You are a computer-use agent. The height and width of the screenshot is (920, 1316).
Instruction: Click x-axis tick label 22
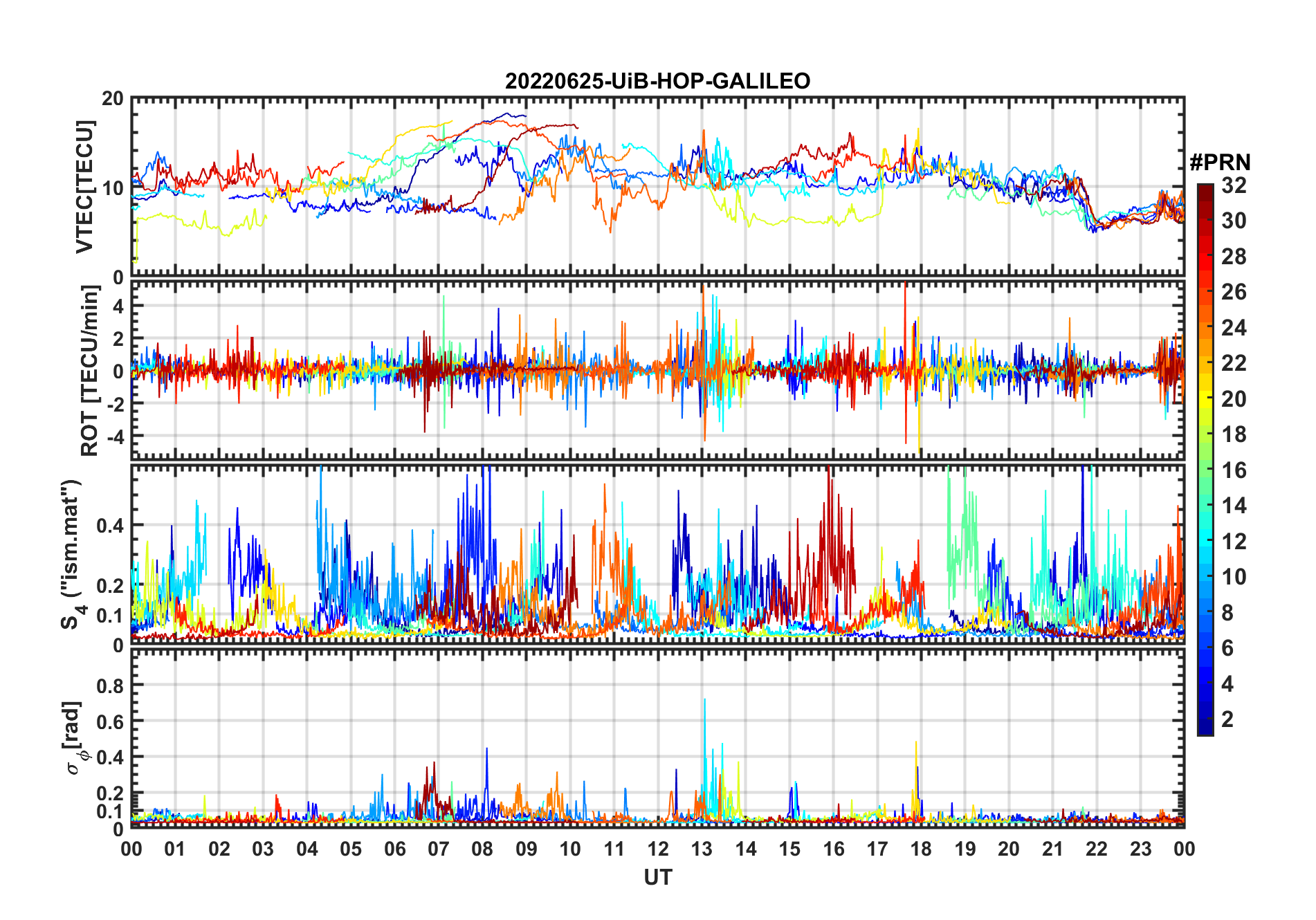tap(1097, 849)
